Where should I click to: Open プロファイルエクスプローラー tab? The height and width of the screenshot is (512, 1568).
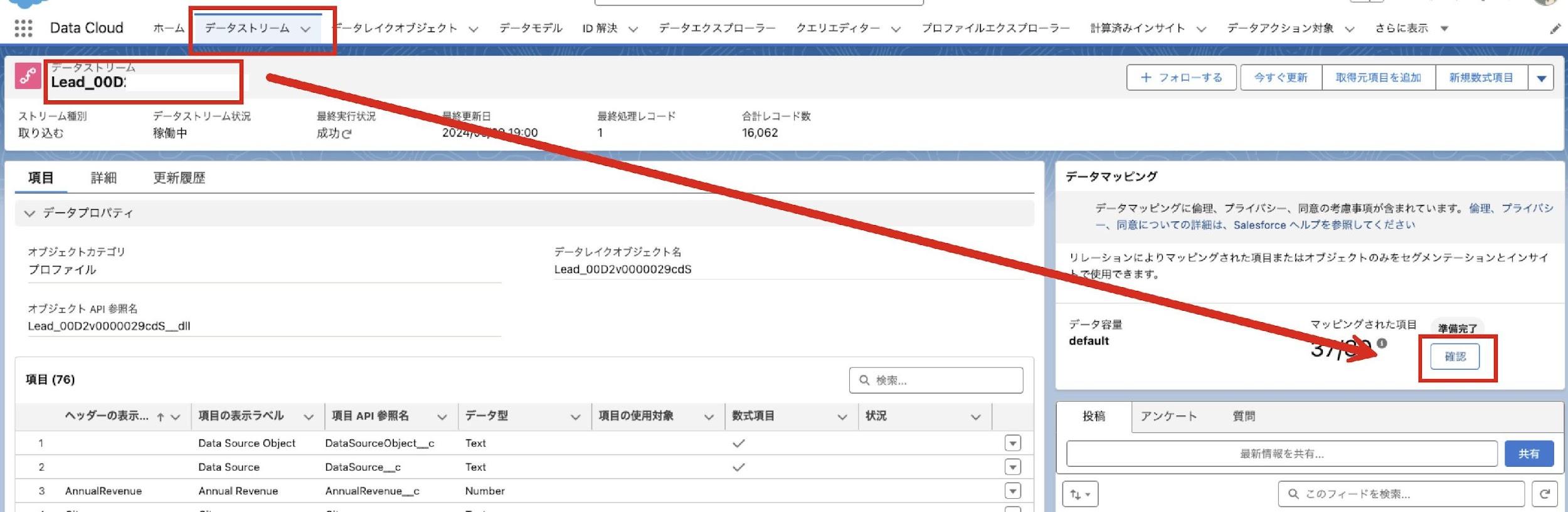[x=995, y=28]
